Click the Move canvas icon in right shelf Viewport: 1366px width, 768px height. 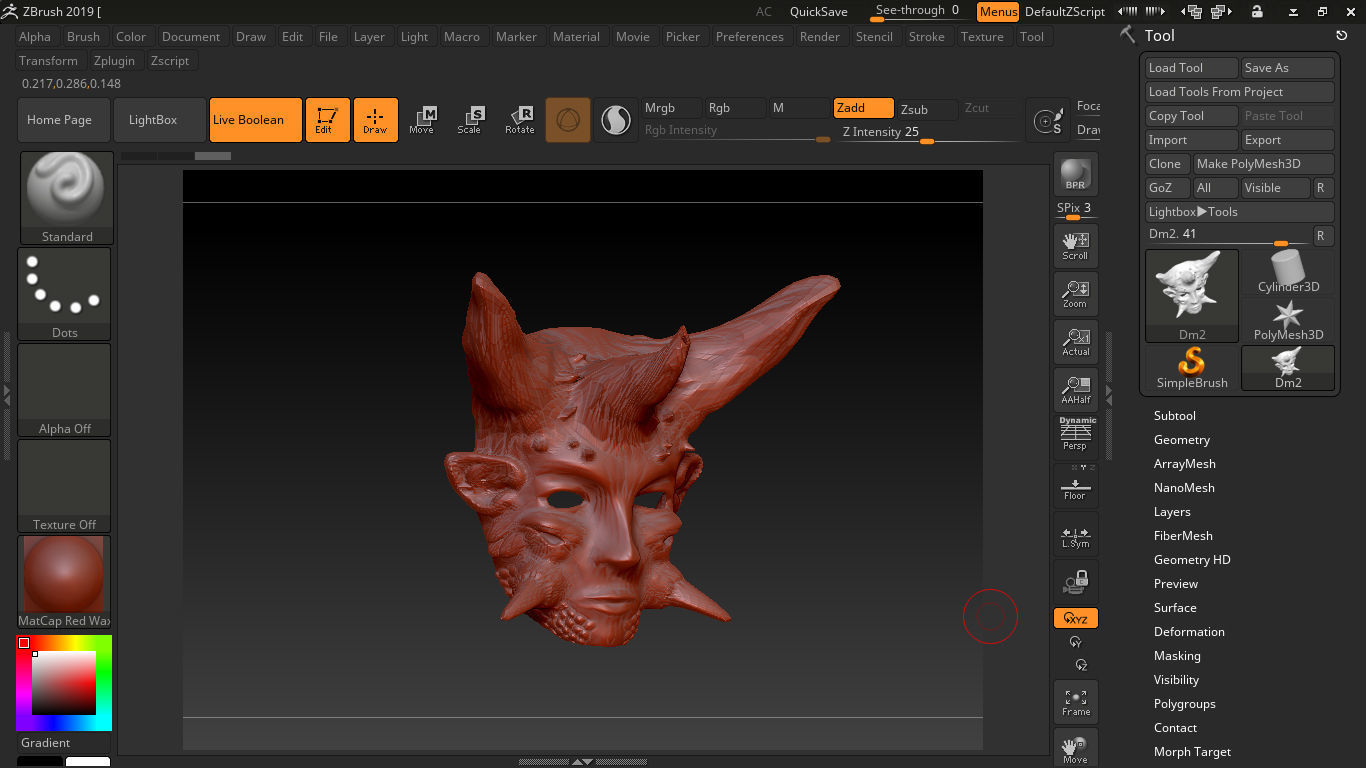click(x=1075, y=748)
